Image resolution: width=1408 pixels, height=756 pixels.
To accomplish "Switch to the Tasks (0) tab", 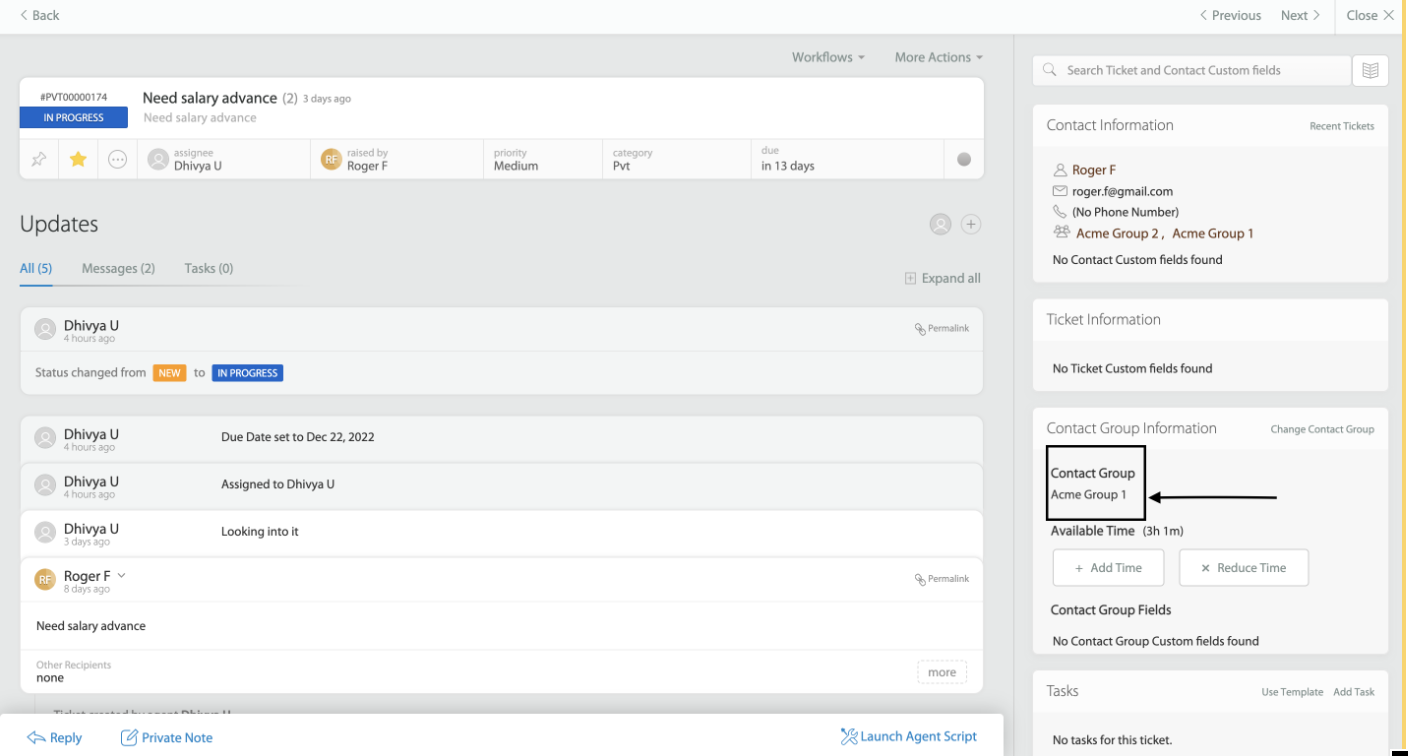I will coord(209,268).
